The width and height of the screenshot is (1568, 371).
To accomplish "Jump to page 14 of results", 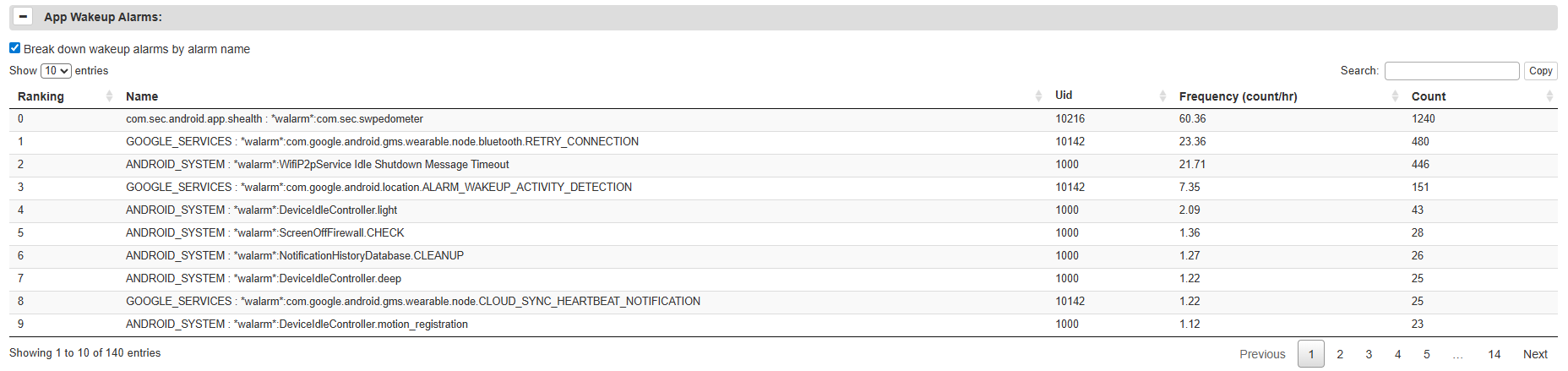I will point(1494,354).
